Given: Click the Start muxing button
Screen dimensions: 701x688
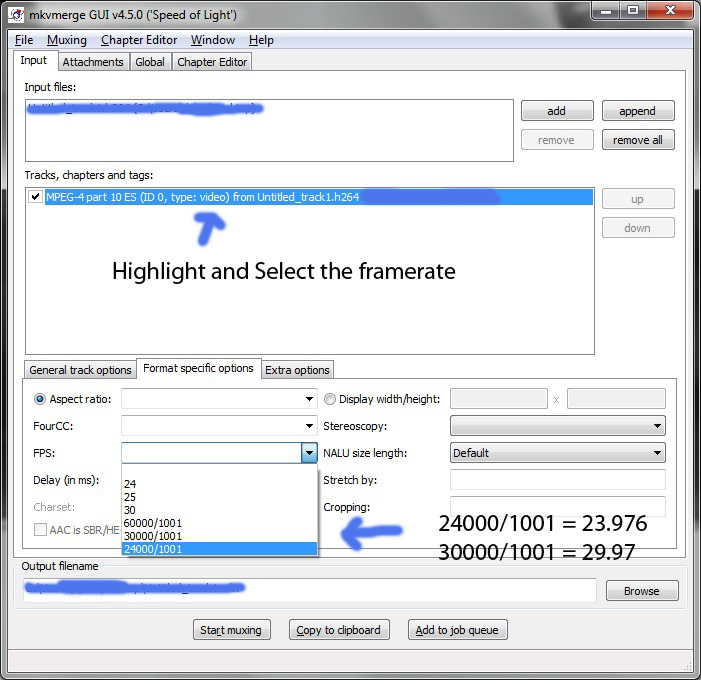Looking at the screenshot, I should [232, 629].
